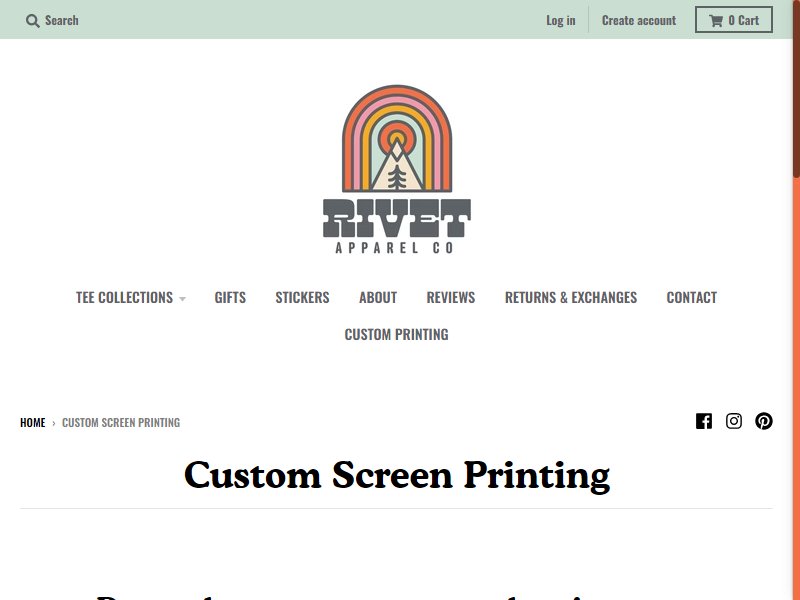Go to the Stickers page
800x600 pixels.
[303, 297]
